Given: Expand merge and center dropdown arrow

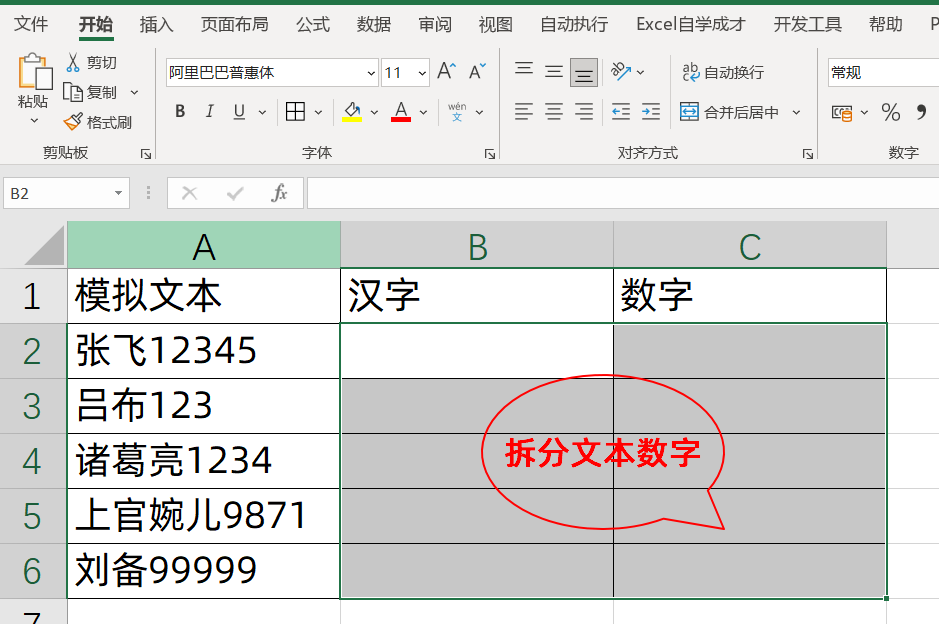Looking at the screenshot, I should tap(796, 112).
